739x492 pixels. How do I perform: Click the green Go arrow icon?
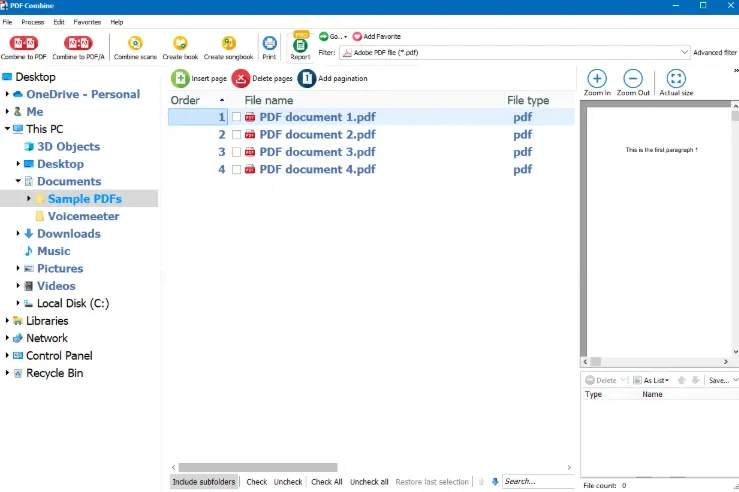(323, 36)
